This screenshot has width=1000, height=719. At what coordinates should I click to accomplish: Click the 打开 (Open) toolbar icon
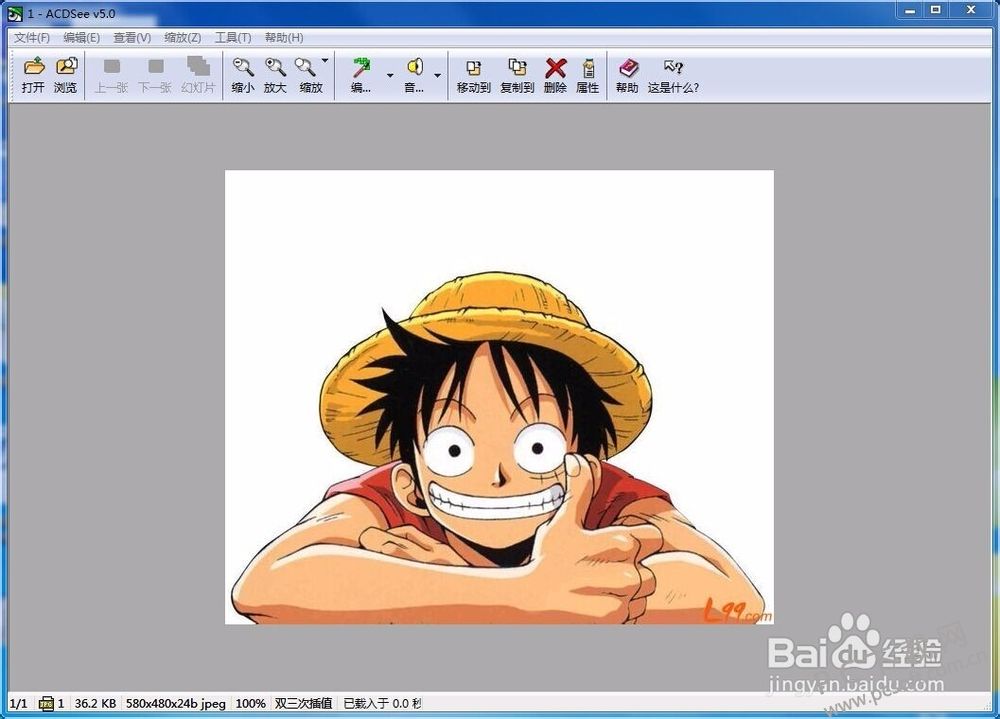point(33,66)
